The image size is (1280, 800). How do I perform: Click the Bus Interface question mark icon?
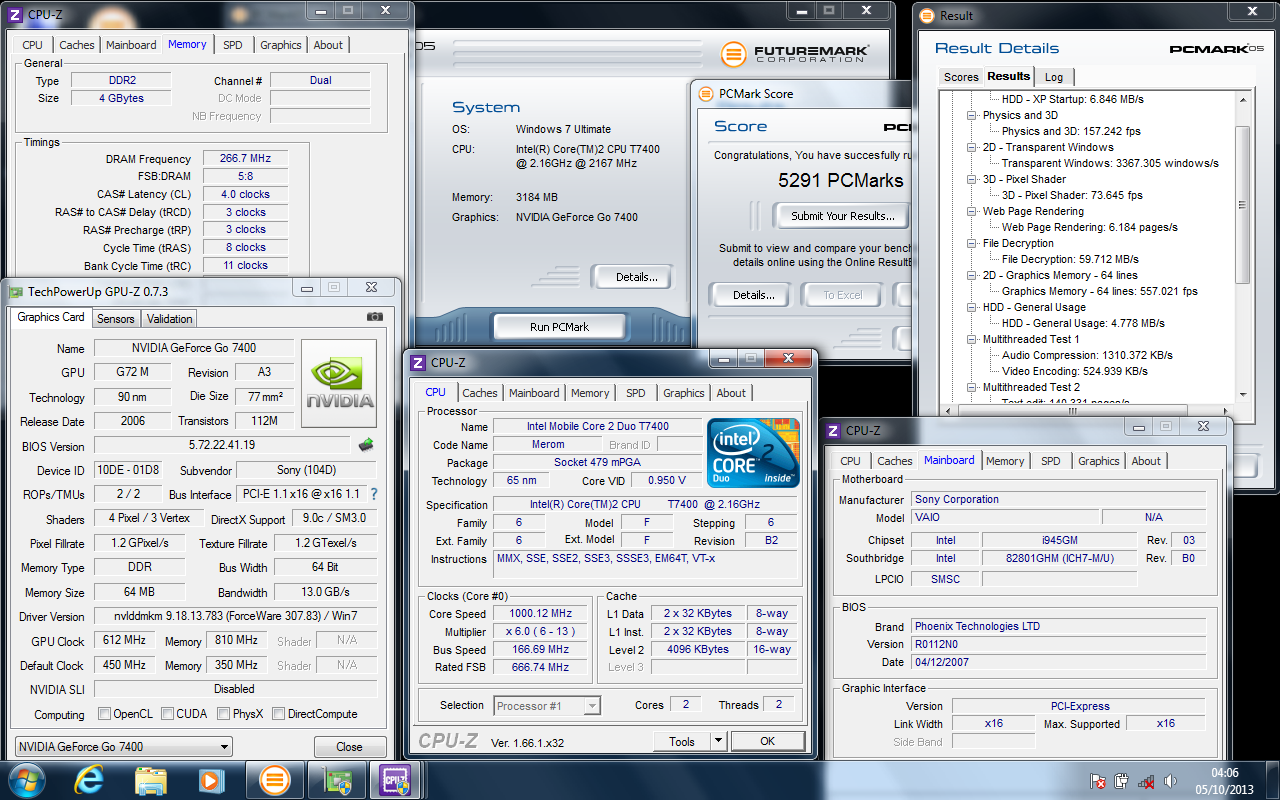pos(374,494)
